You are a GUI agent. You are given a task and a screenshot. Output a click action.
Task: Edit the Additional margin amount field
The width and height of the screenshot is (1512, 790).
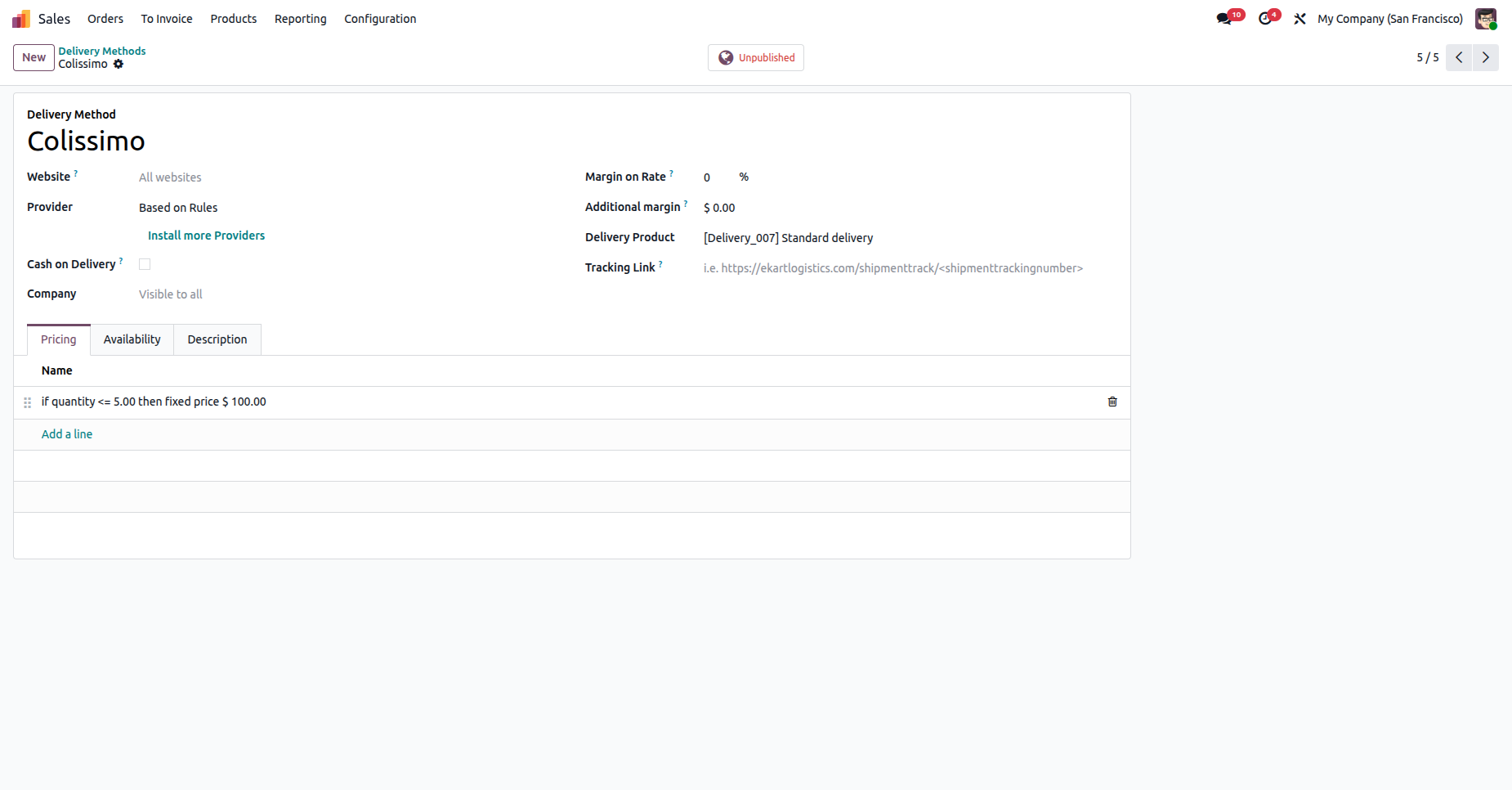coord(910,208)
